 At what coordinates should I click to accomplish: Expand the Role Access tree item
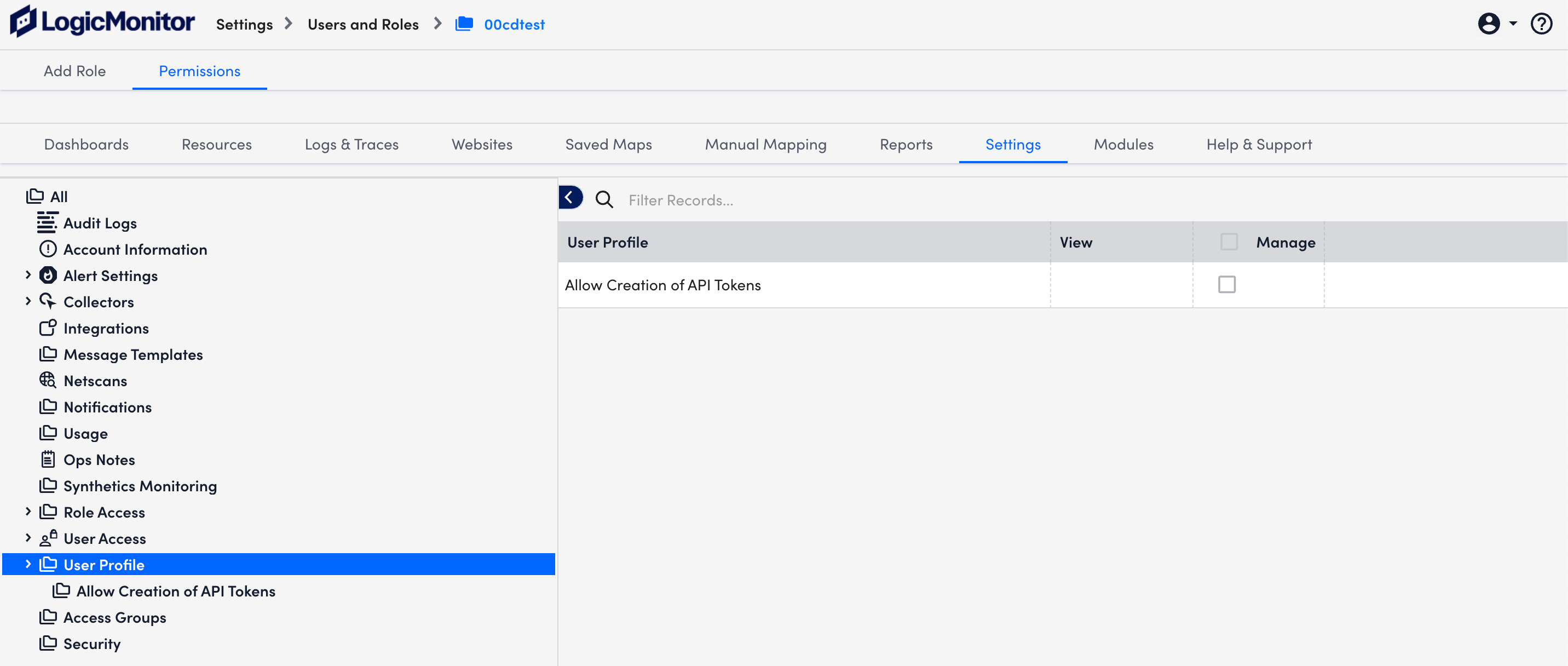28,511
